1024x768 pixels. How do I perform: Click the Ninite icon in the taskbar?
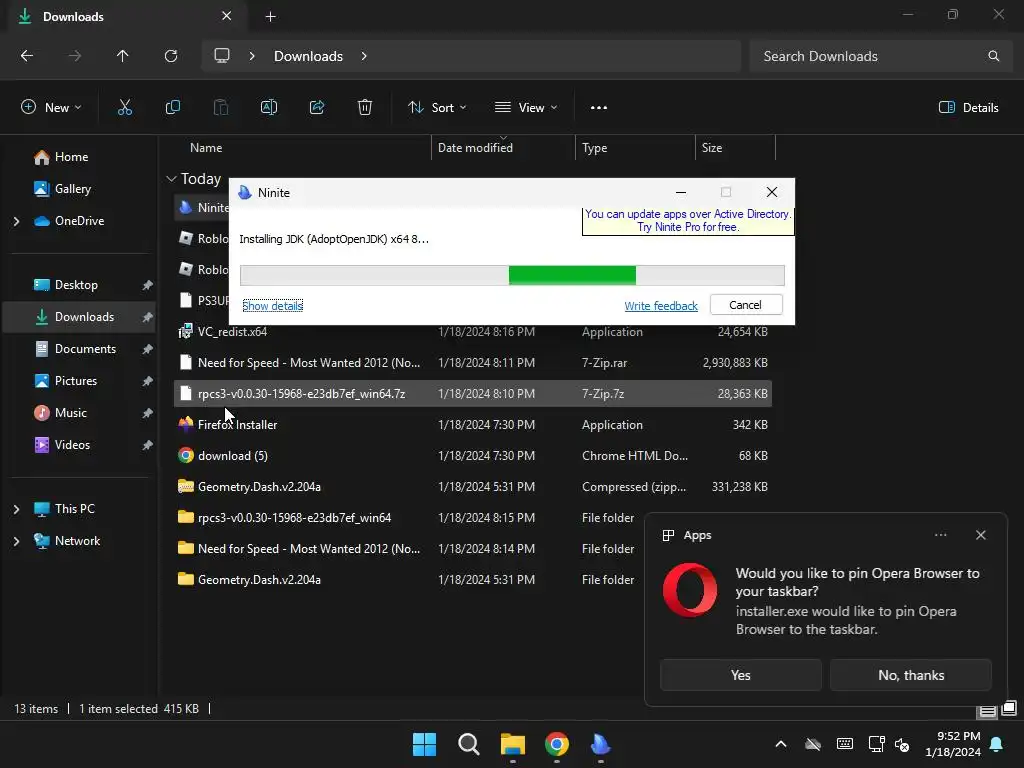click(600, 744)
